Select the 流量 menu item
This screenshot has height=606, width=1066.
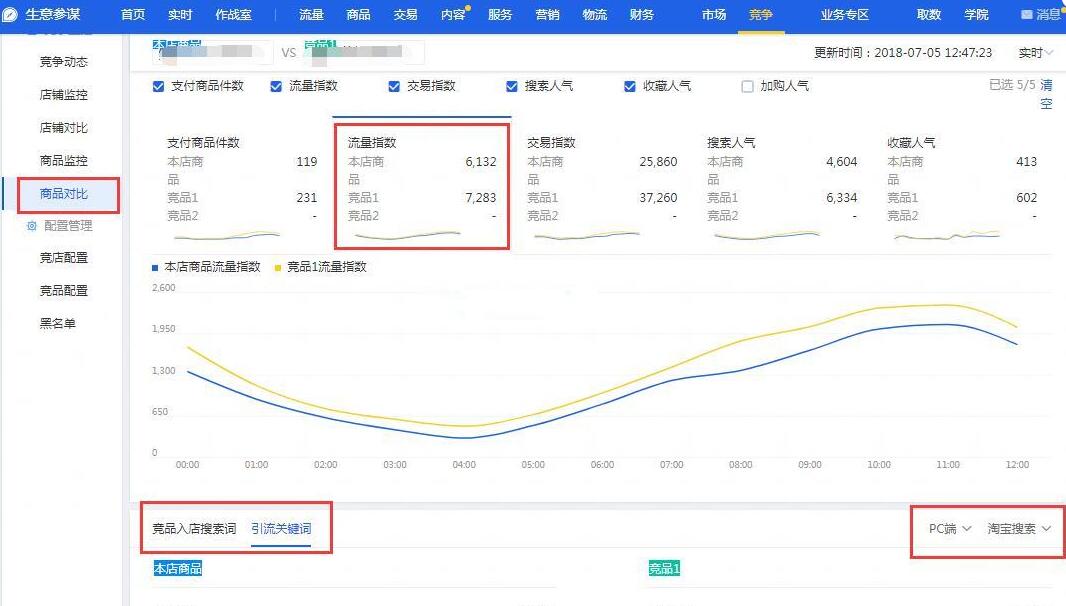(311, 15)
